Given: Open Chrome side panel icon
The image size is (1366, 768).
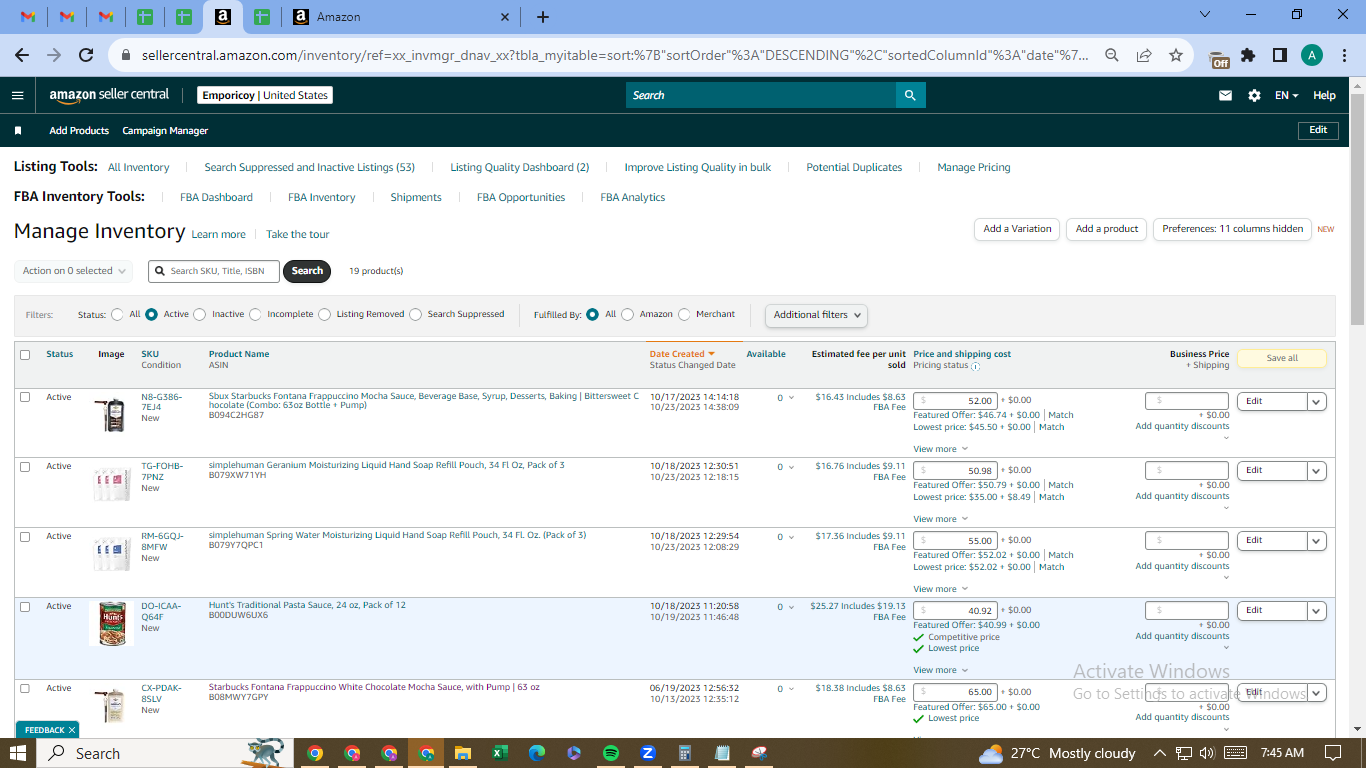Looking at the screenshot, I should coord(1279,56).
